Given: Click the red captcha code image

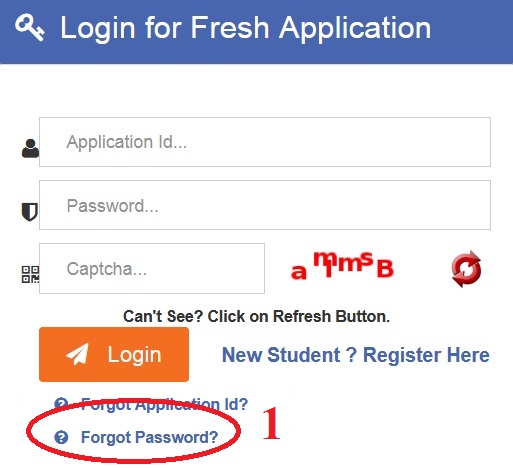Looking at the screenshot, I should [342, 266].
